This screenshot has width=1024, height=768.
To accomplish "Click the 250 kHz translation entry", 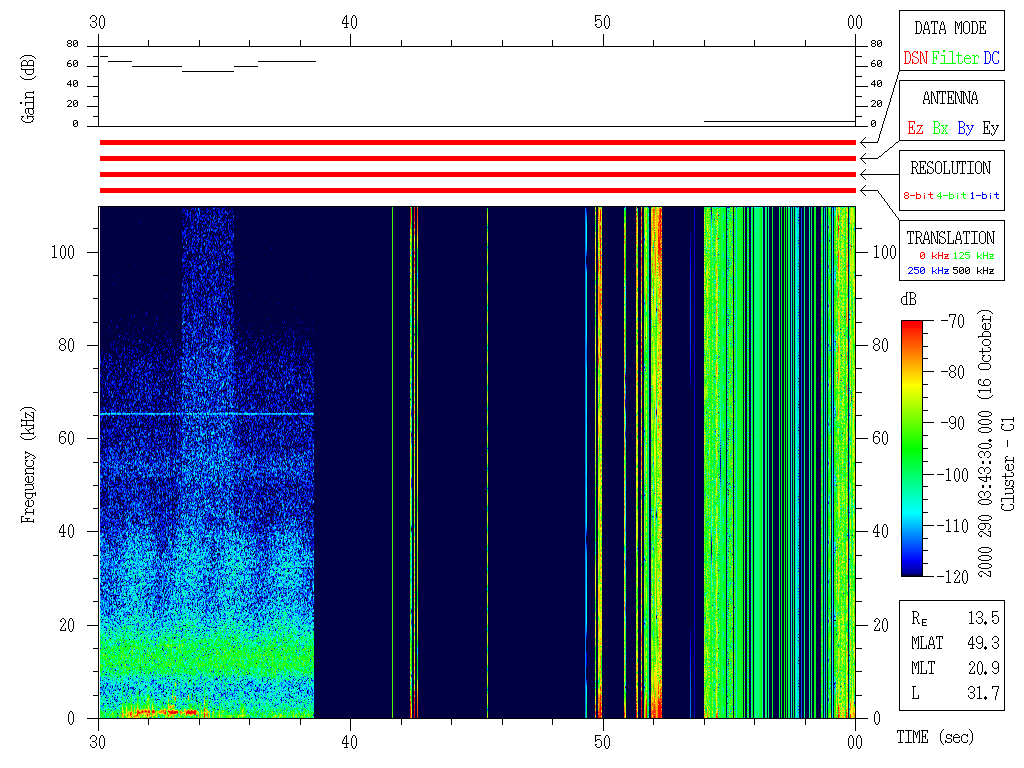I will click(x=926, y=271).
